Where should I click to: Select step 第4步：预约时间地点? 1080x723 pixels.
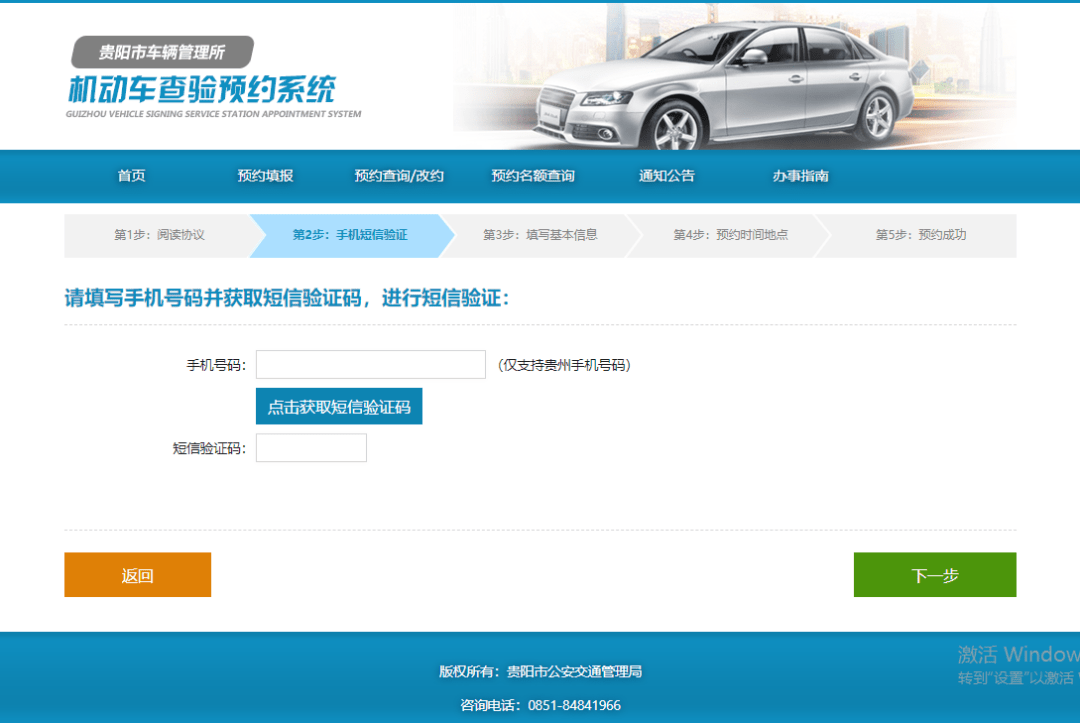coord(731,235)
